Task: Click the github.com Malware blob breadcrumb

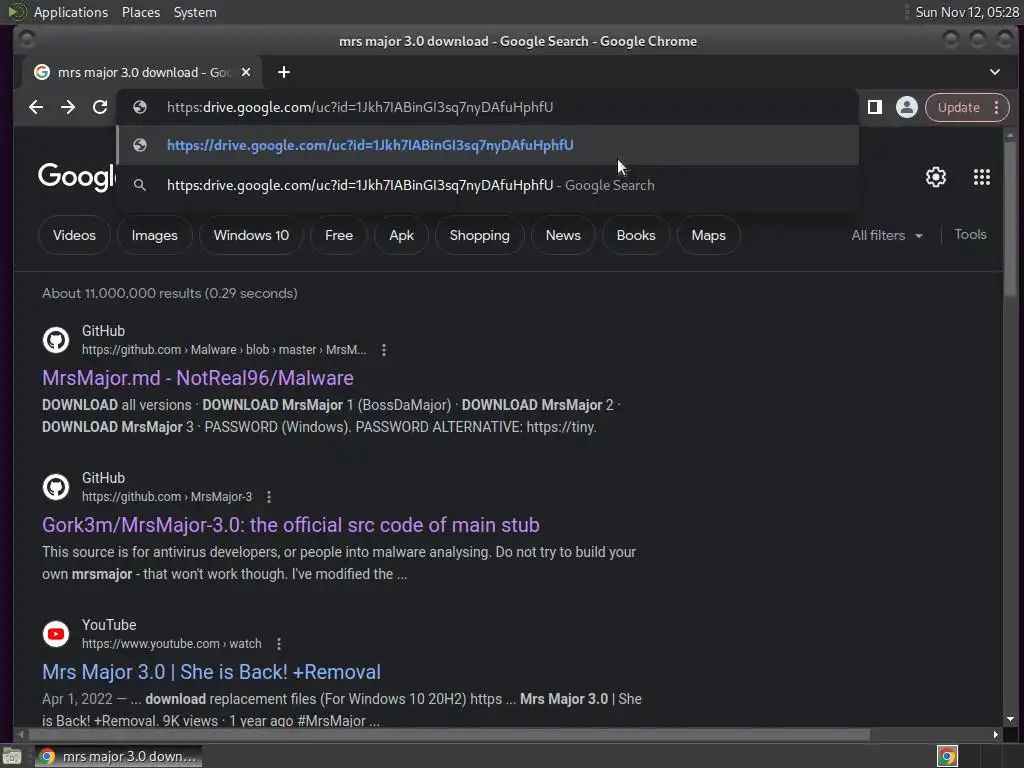Action: [224, 350]
